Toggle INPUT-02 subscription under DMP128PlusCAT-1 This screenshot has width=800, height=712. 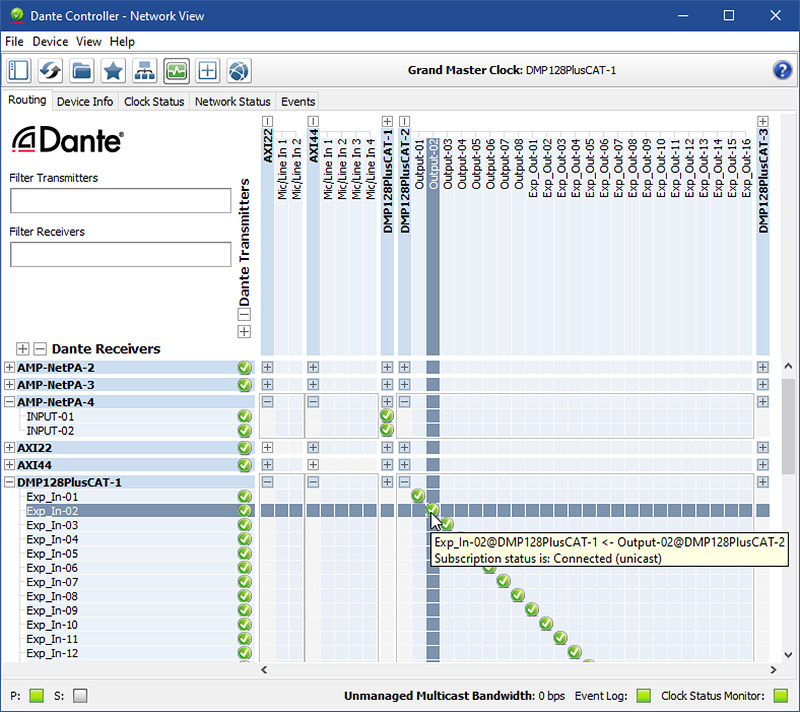tap(387, 430)
